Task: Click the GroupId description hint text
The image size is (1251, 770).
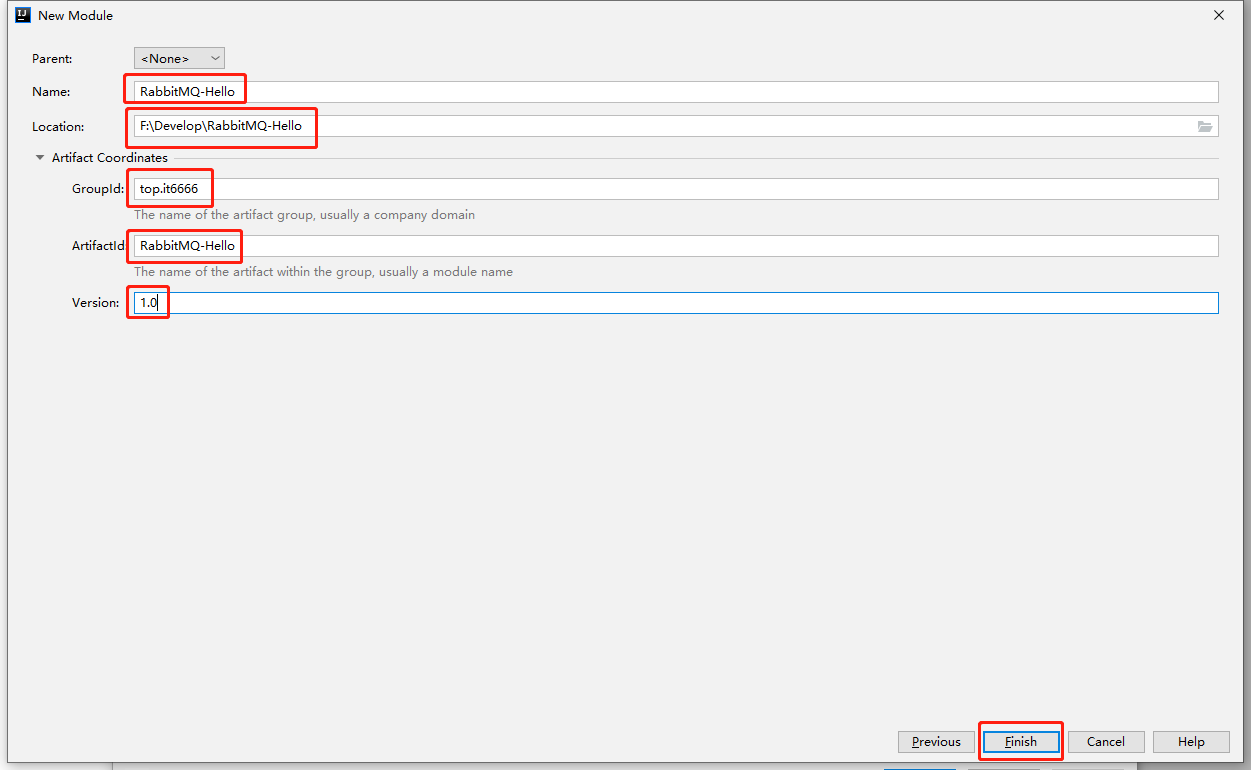Action: tap(304, 215)
